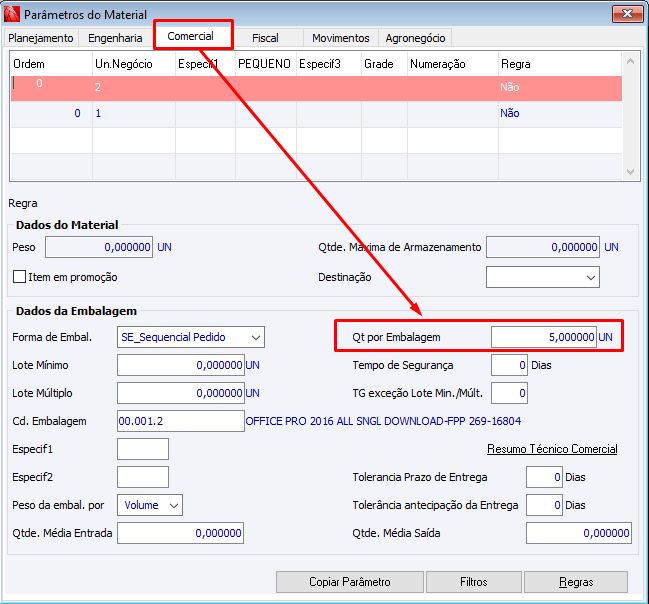Open the Movimentos tab
This screenshot has width=649, height=604.
[x=341, y=38]
